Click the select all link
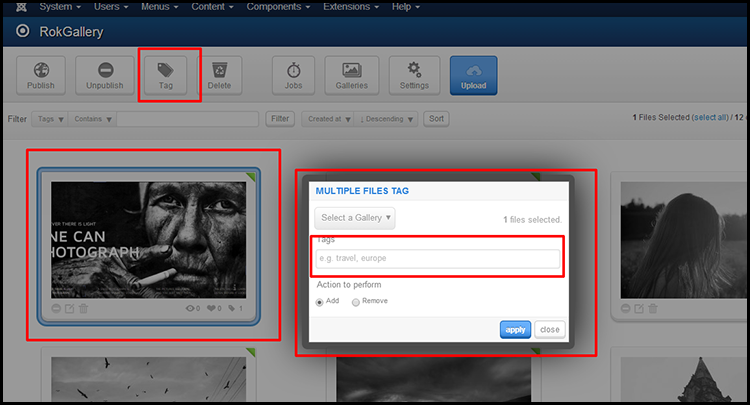Image resolution: width=750 pixels, height=405 pixels. [x=710, y=118]
